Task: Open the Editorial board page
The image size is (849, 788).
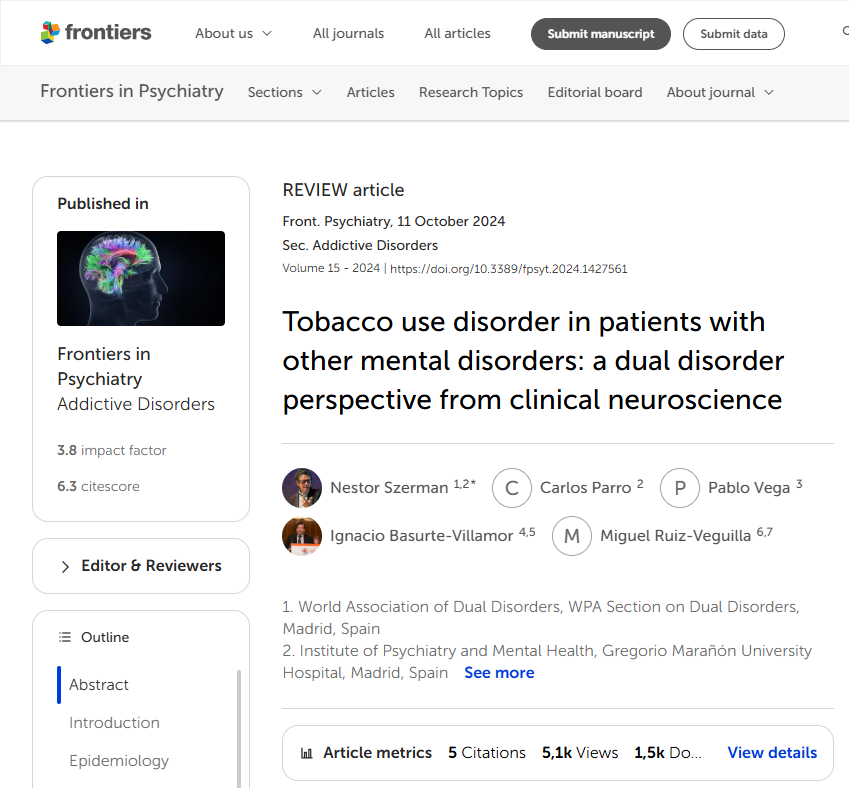Action: click(595, 93)
